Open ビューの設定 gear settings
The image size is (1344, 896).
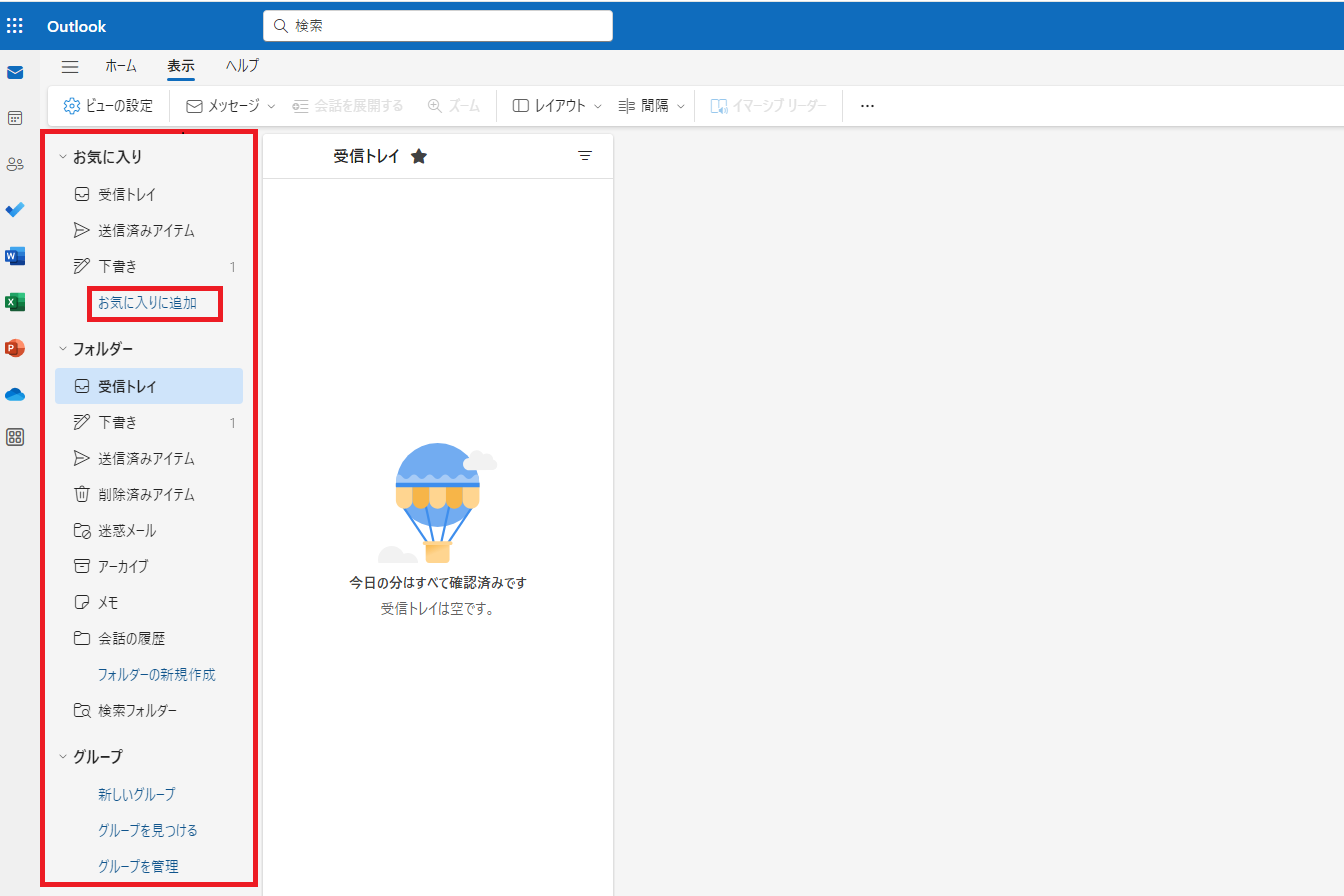pos(108,105)
